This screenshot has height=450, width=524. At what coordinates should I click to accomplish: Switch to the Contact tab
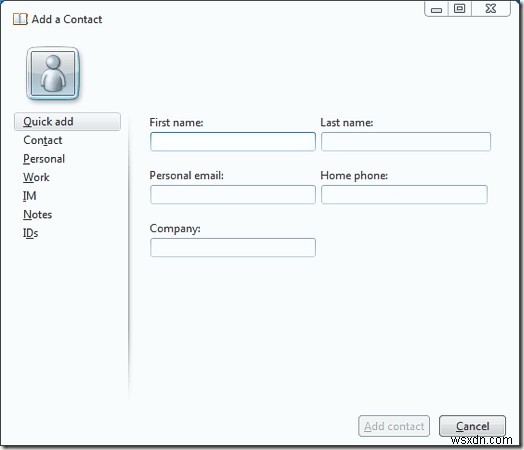[x=43, y=140]
